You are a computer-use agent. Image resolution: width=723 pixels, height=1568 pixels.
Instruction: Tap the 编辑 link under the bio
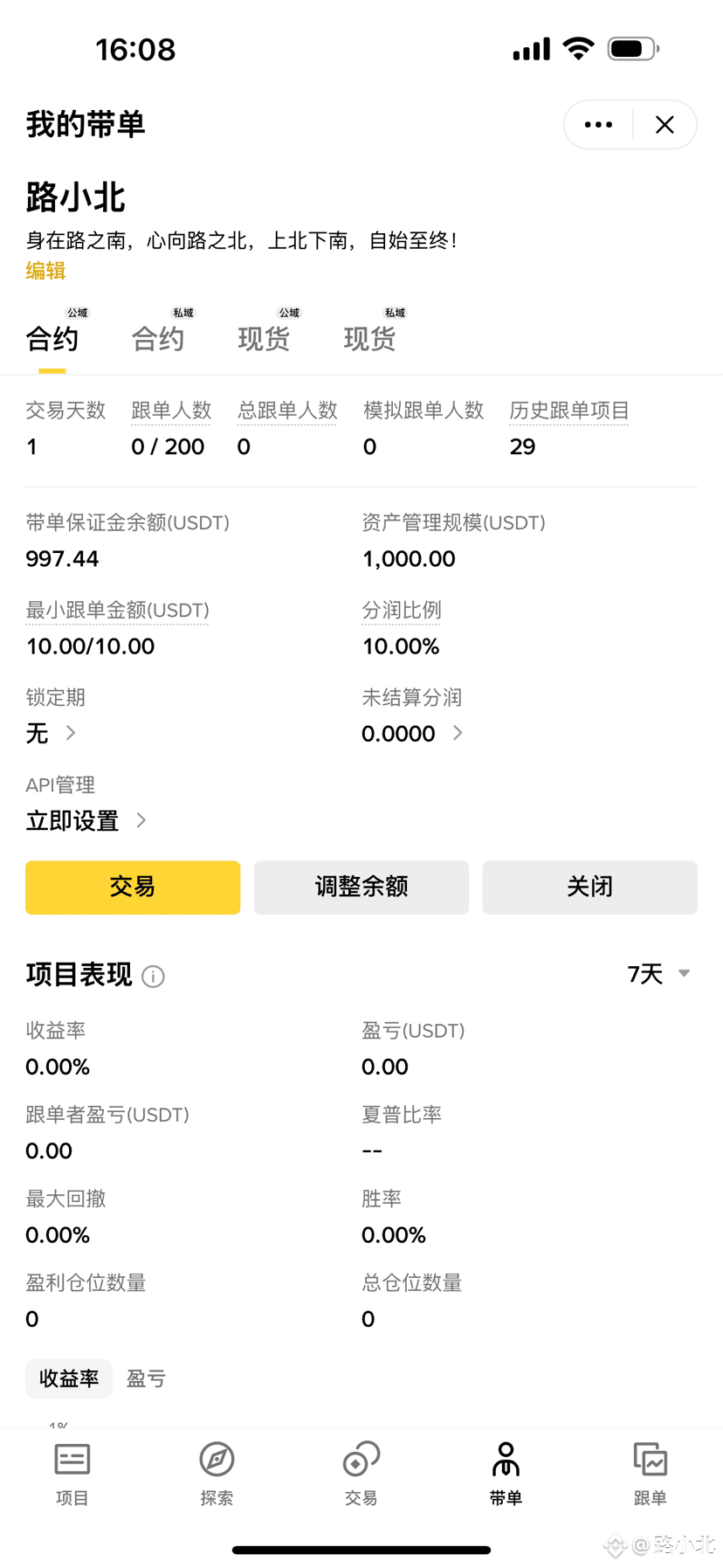pyautogui.click(x=45, y=271)
